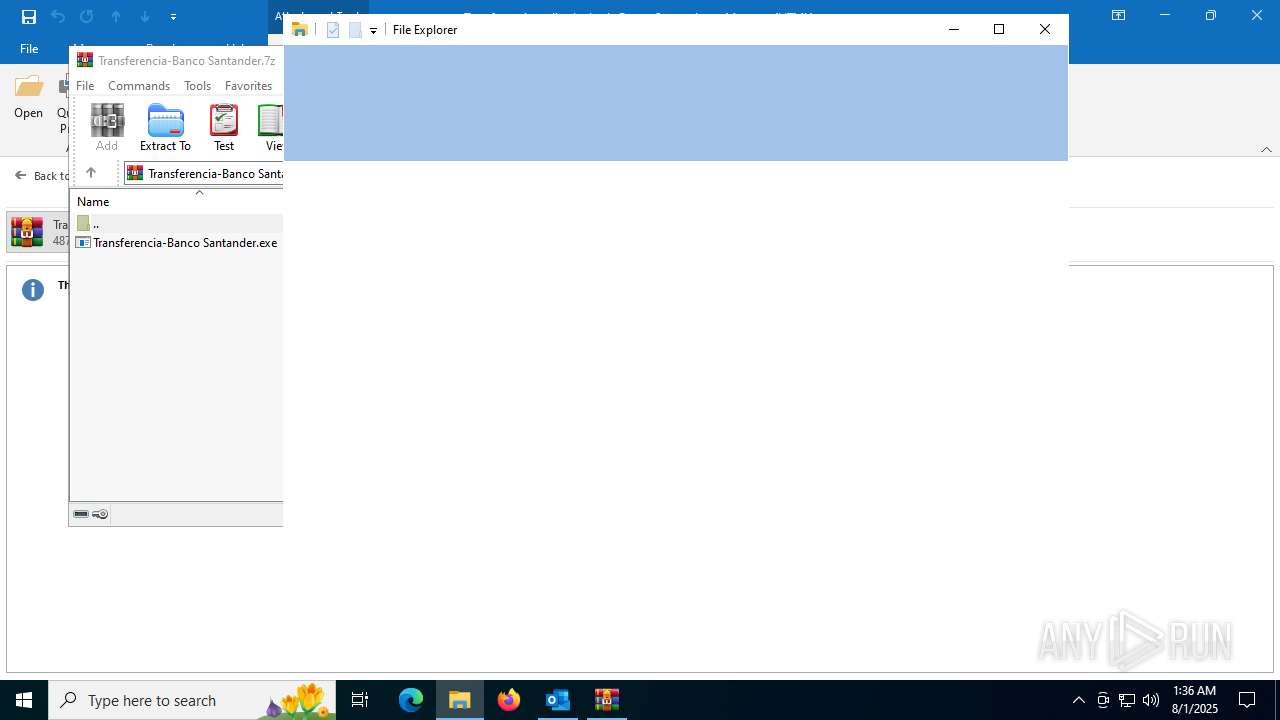The width and height of the screenshot is (1280, 720).
Task: Click the WinRAR archive path address field
Action: [x=203, y=173]
